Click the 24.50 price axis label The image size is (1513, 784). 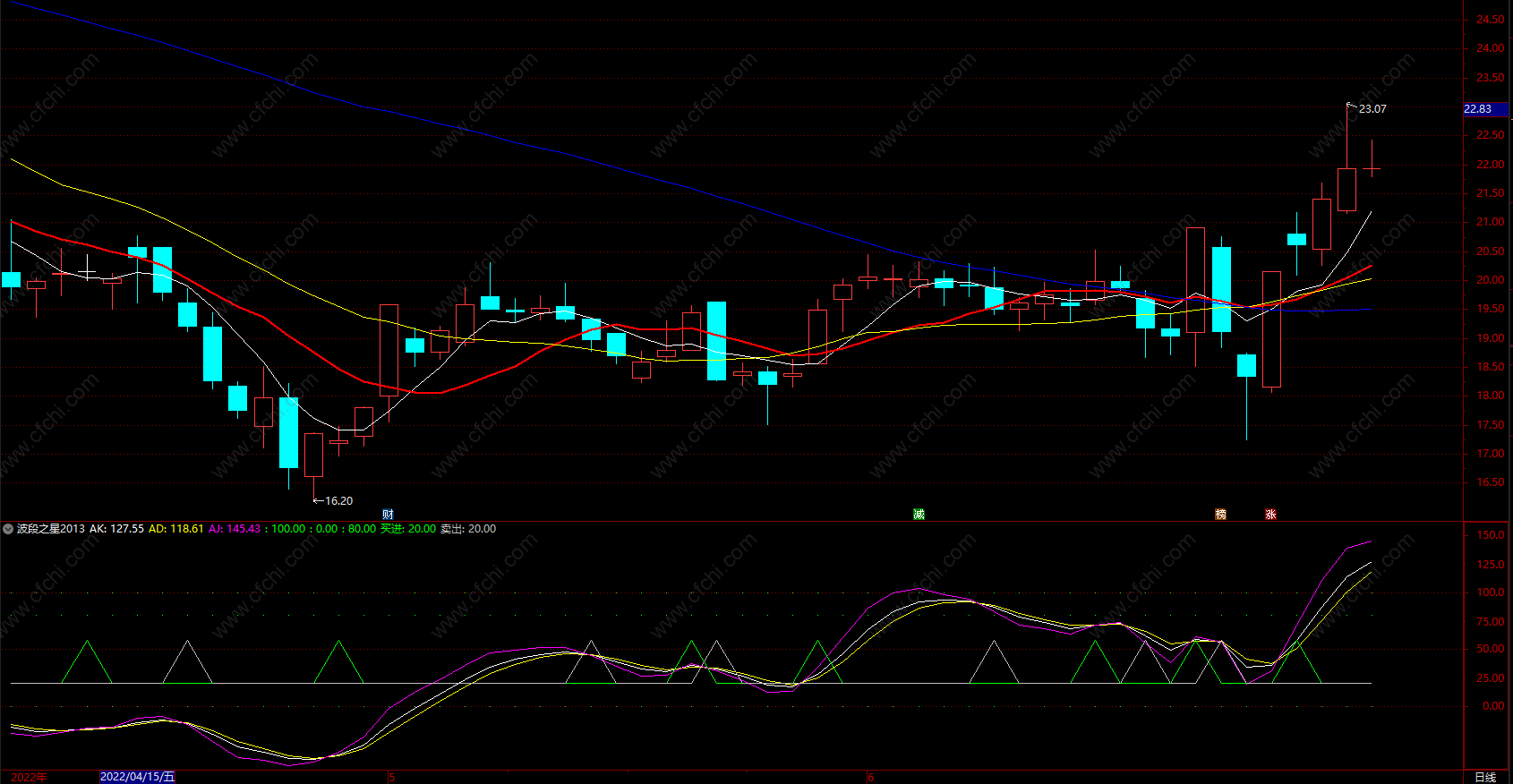click(1490, 20)
